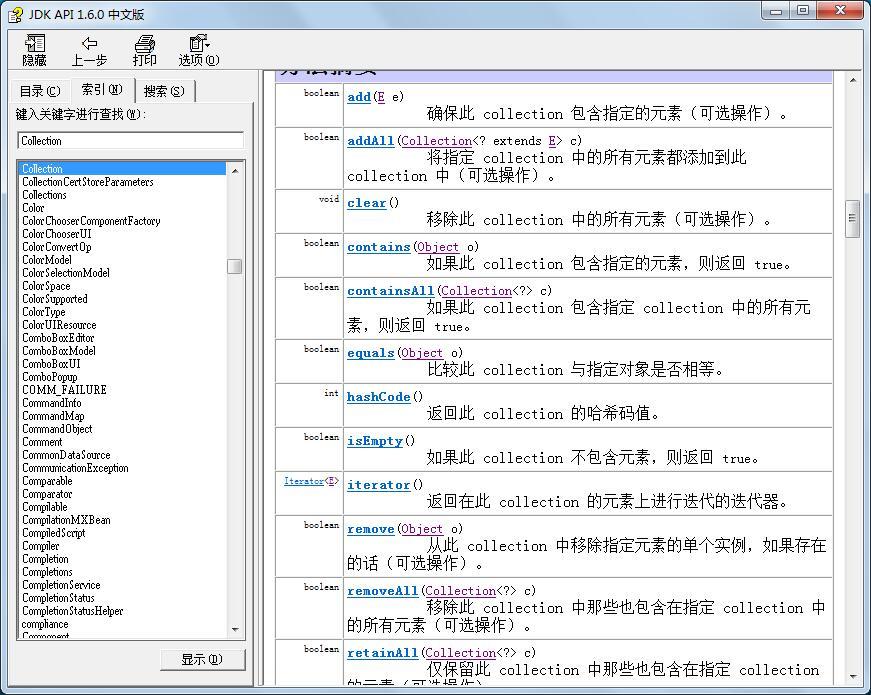Select Color entry in the index list
Viewport: 871px width, 695px height.
[x=33, y=208]
